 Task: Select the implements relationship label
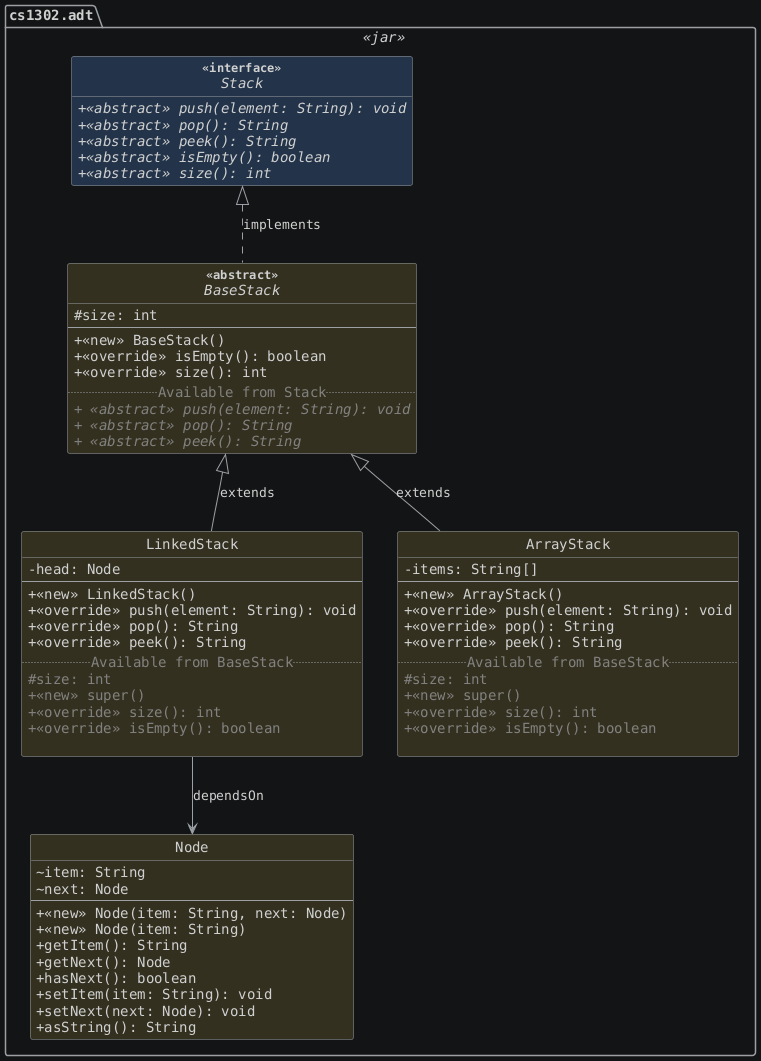coord(281,225)
